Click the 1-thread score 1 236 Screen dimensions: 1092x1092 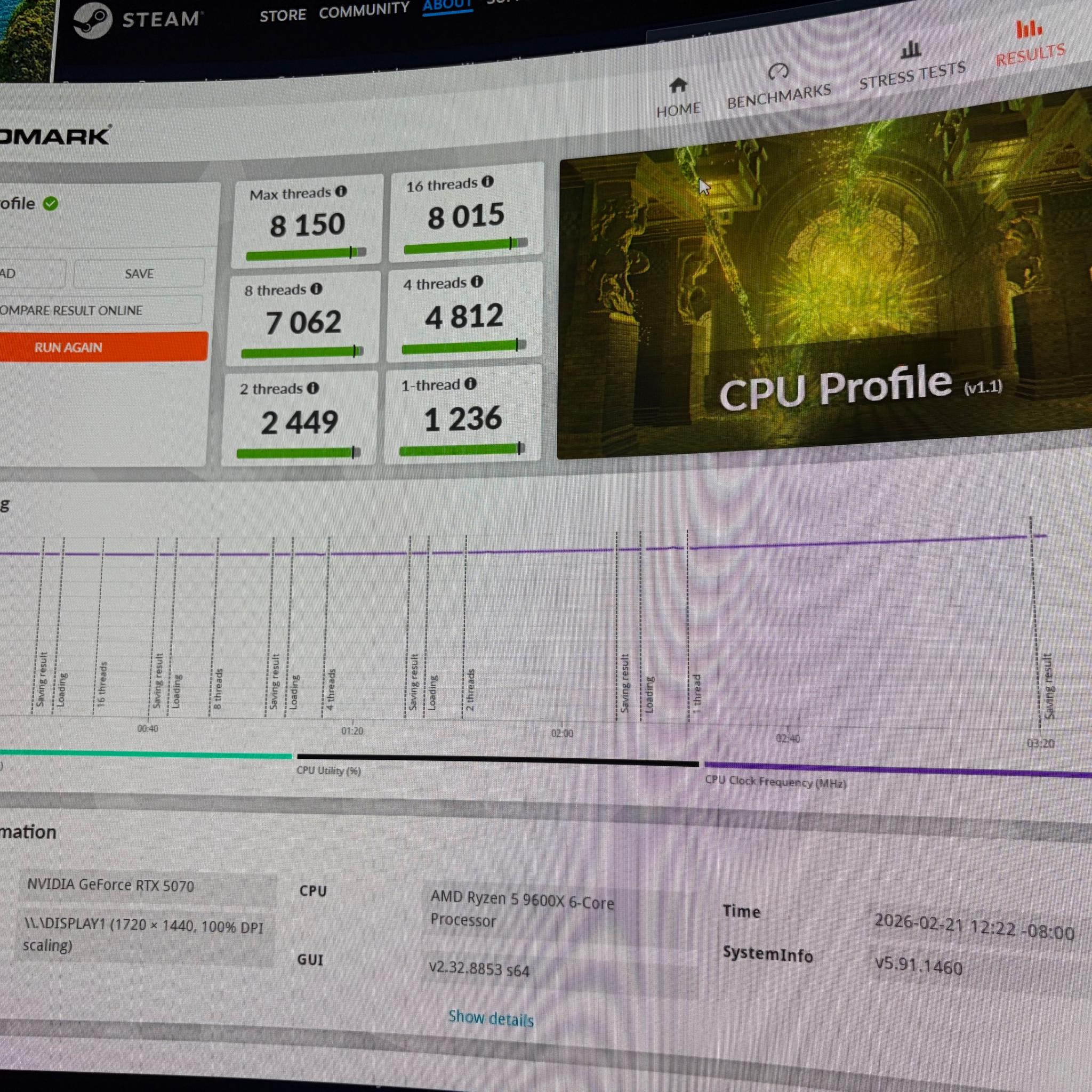tap(463, 419)
